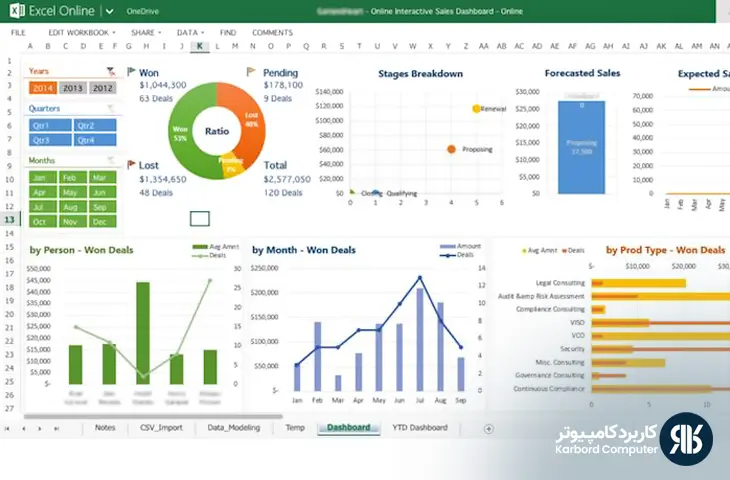
Task: Select the Sep month slicer
Action: [x=102, y=207]
